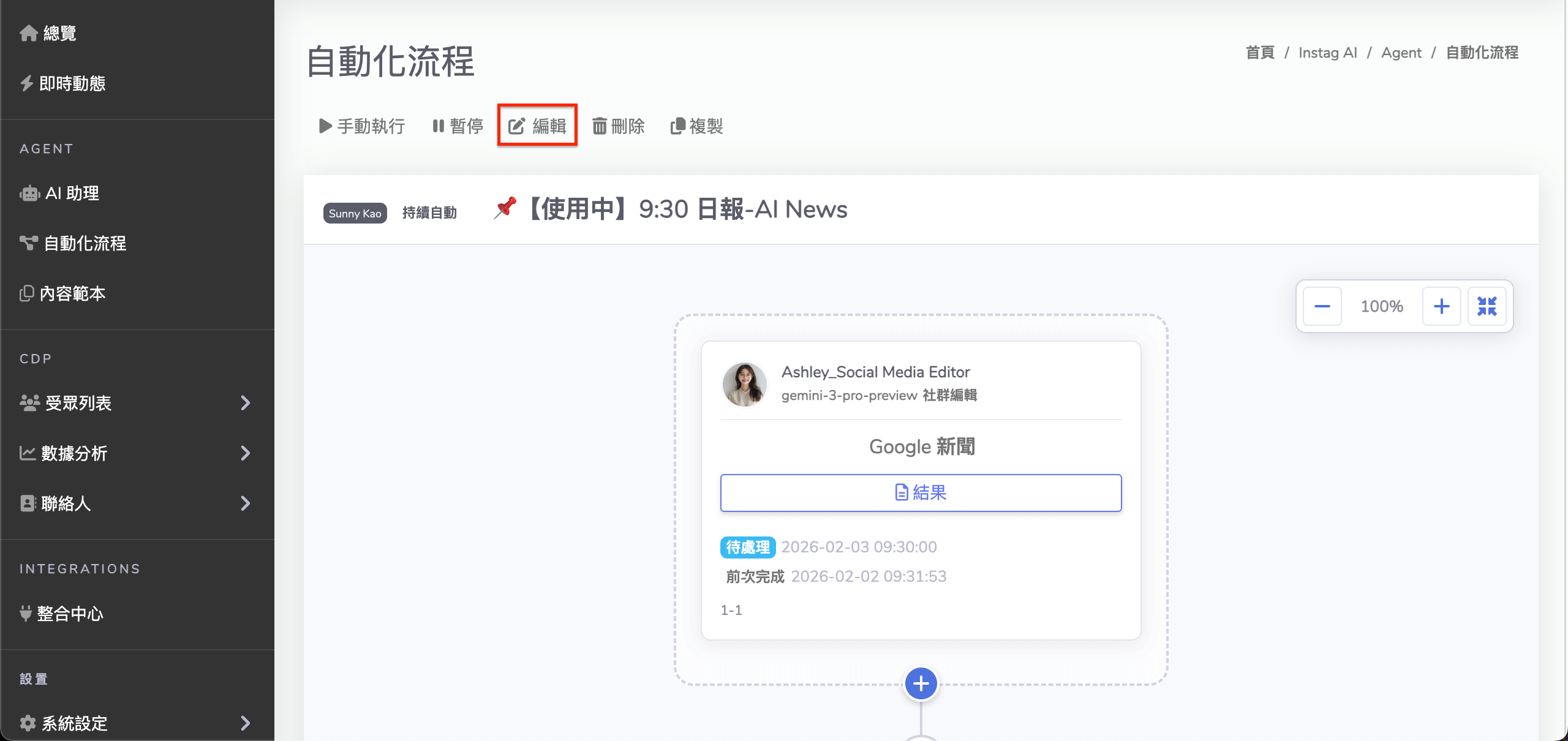Click the fit-to-screen compress icon

pyautogui.click(x=1487, y=306)
